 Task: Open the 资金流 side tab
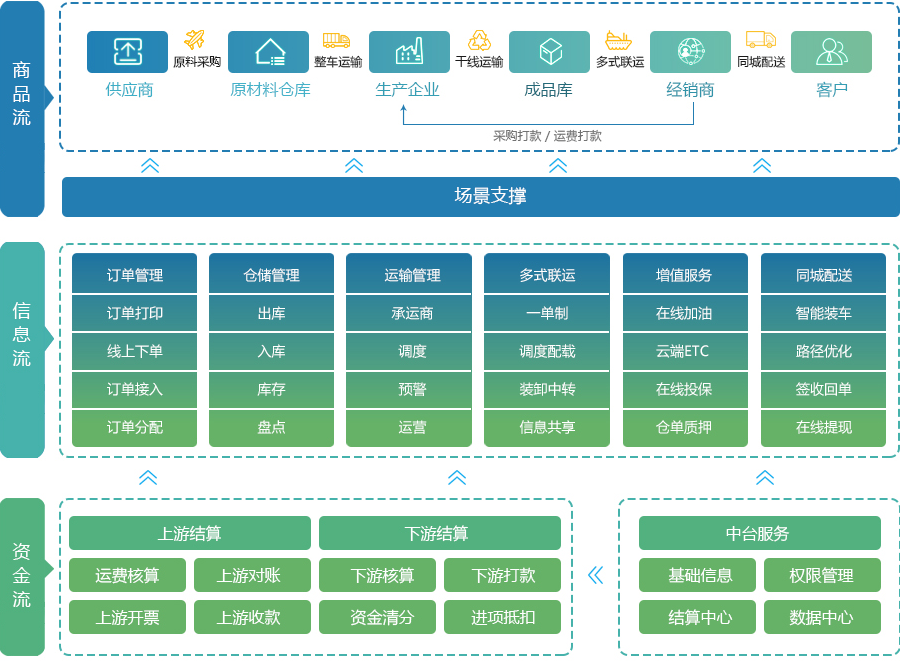tap(22, 575)
